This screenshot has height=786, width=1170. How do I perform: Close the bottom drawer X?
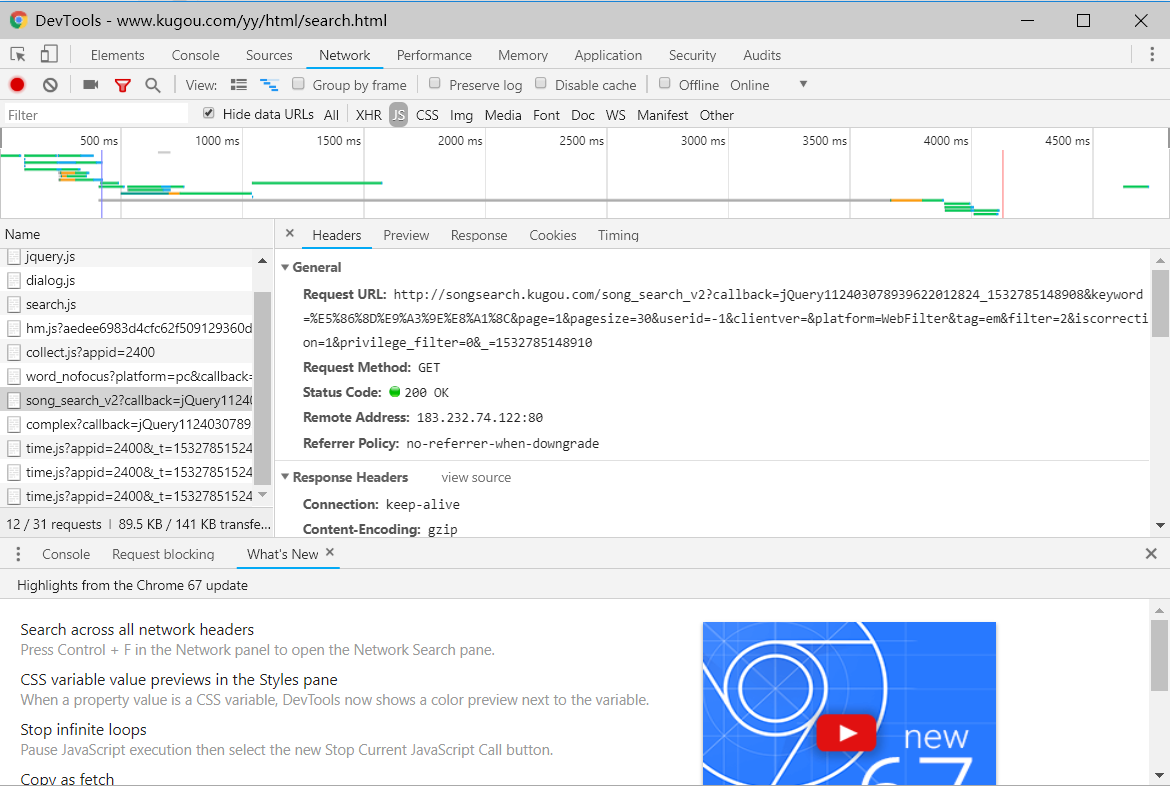1151,554
